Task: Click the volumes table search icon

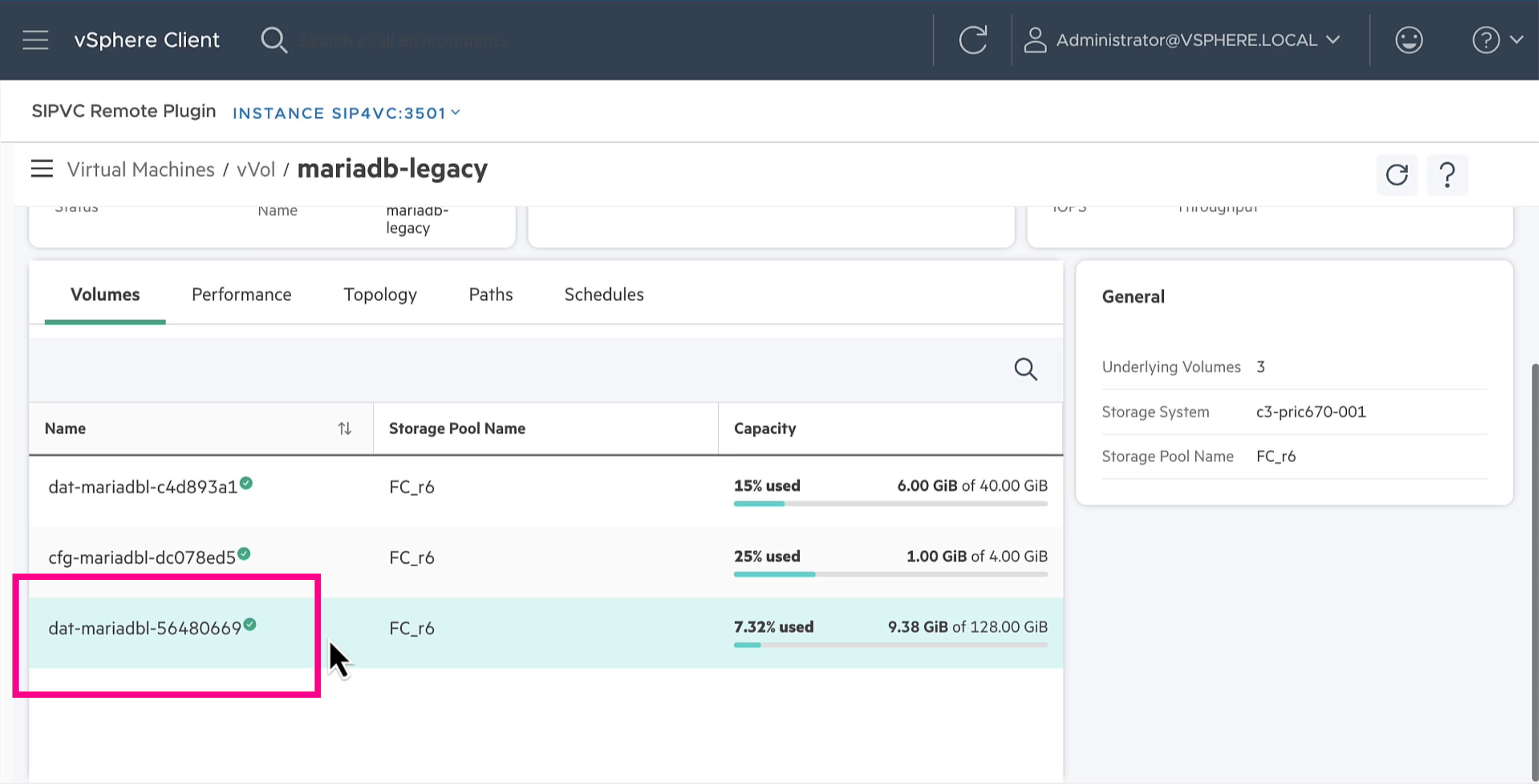Action: tap(1026, 370)
